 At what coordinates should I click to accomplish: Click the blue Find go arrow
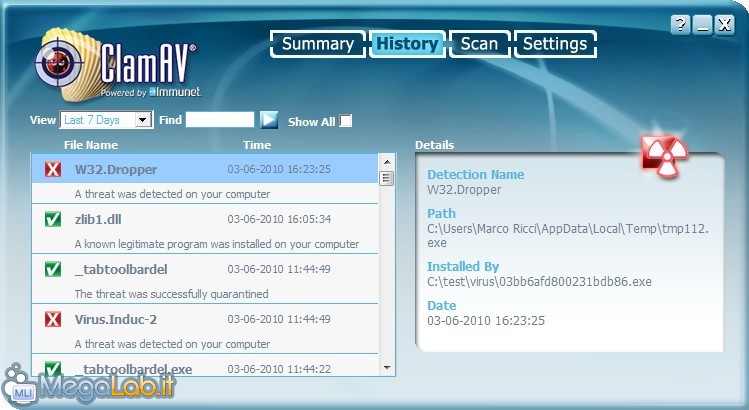(269, 119)
